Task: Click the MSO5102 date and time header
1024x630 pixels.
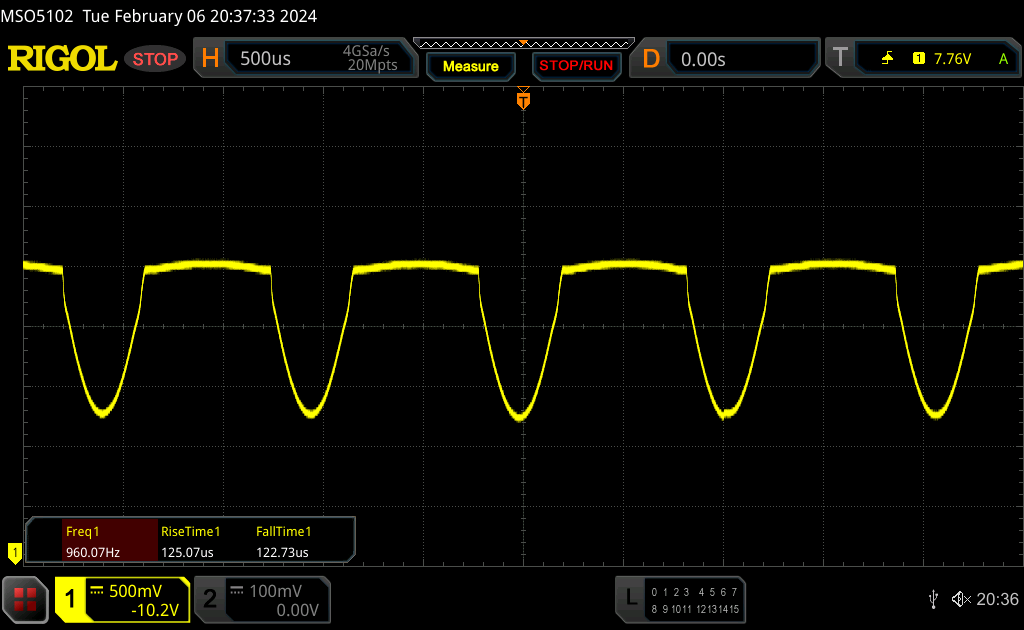Action: tap(159, 16)
